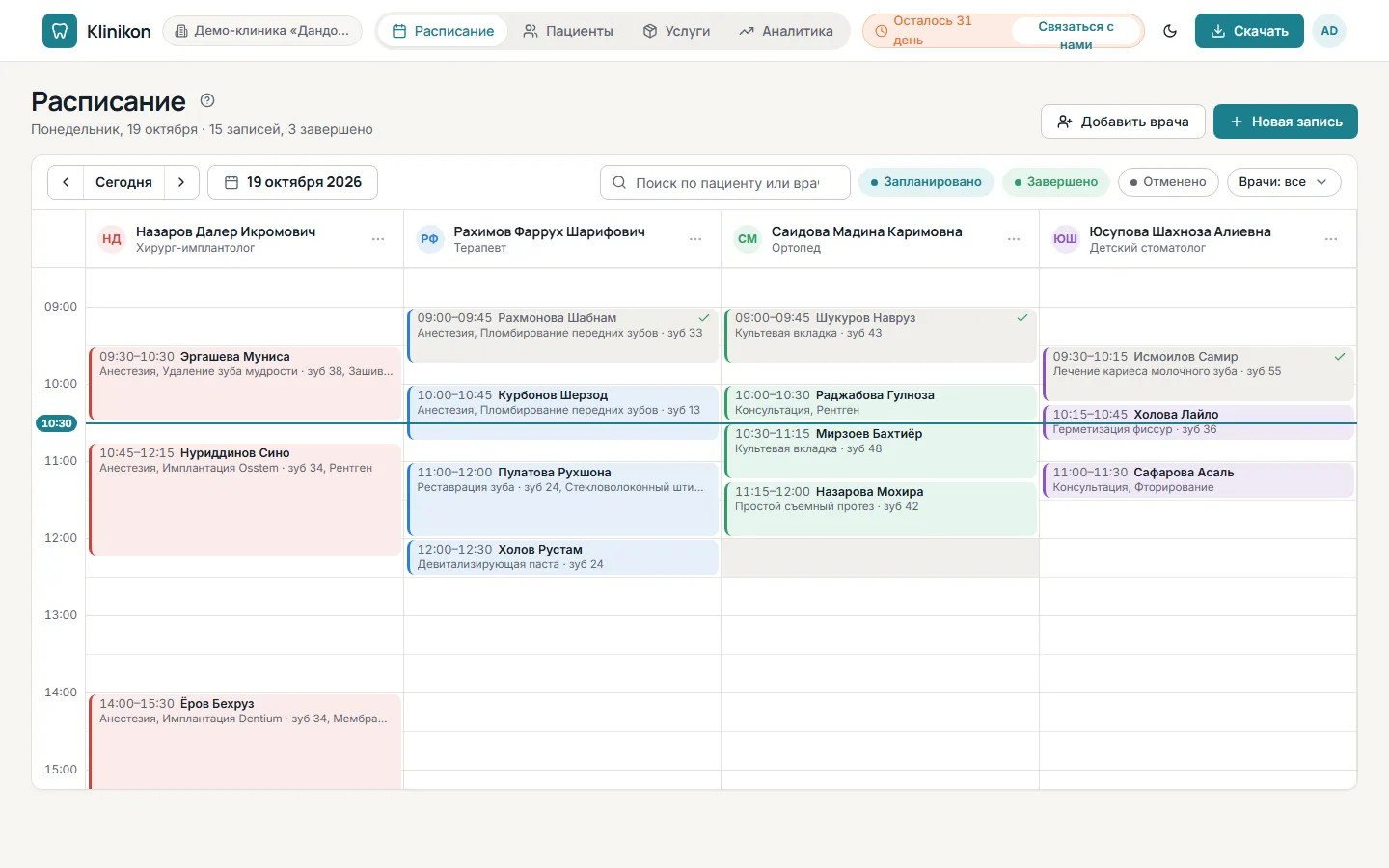Click the Добавить врача button

click(1123, 122)
